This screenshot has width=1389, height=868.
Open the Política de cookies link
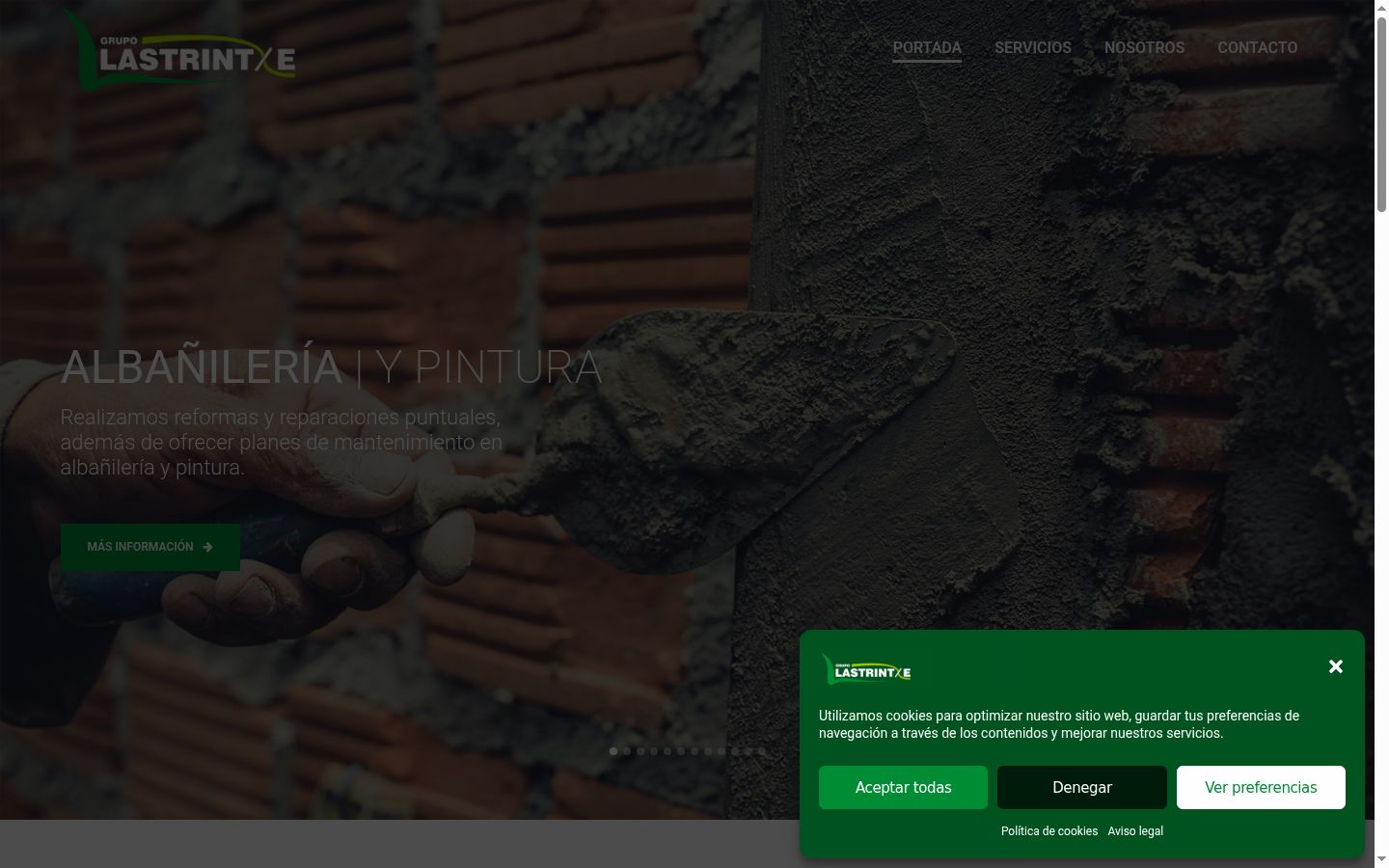tap(1049, 831)
